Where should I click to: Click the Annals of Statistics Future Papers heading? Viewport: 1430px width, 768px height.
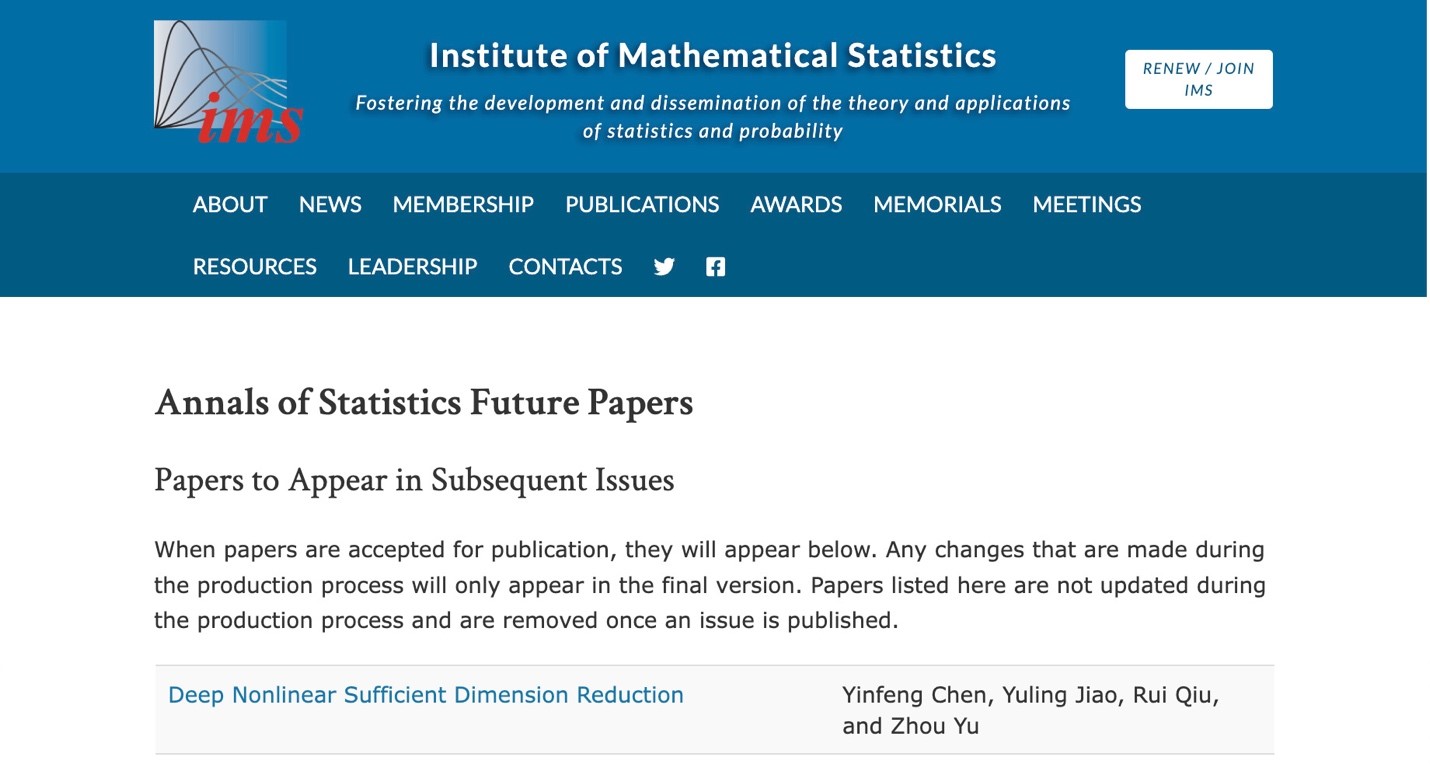[x=424, y=403]
